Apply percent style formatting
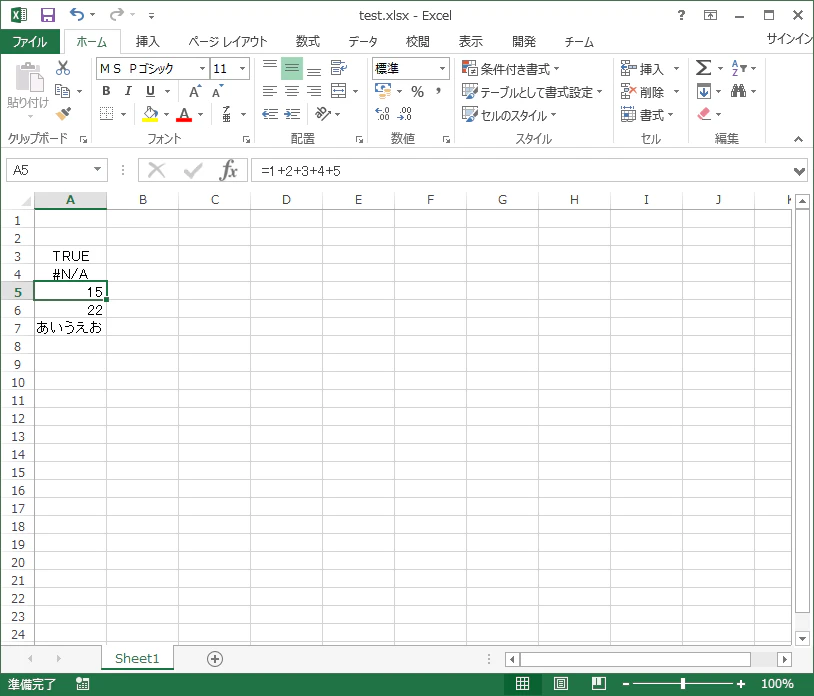 tap(417, 91)
